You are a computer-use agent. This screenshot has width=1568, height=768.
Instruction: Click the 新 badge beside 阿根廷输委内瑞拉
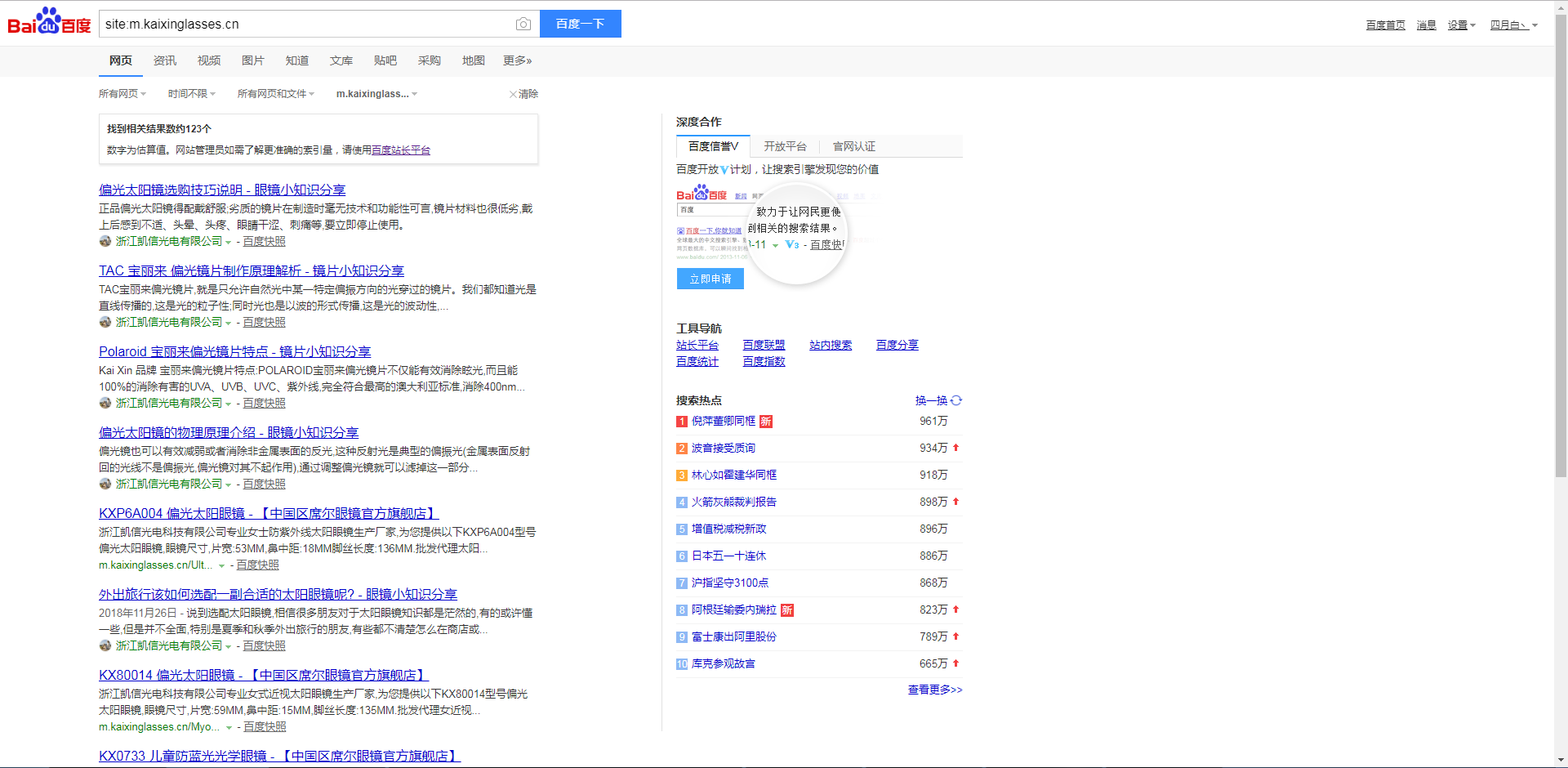786,610
